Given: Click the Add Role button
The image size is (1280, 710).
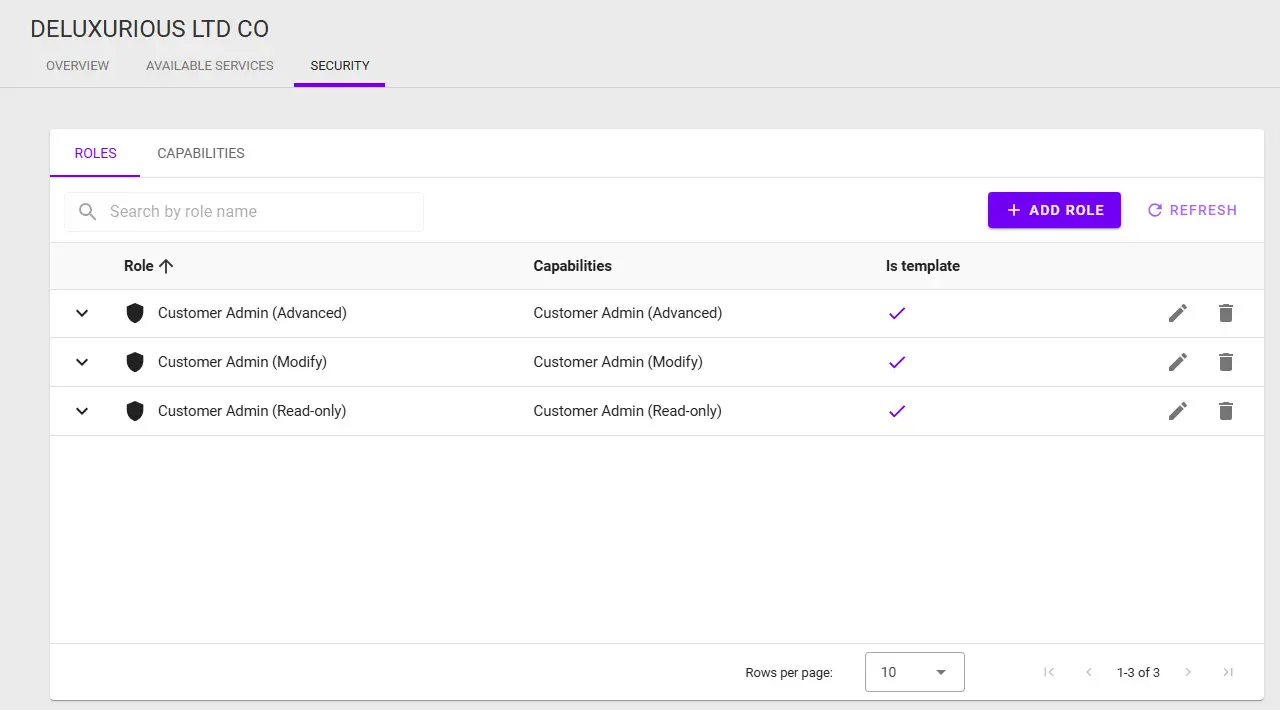Looking at the screenshot, I should pos(1054,210).
